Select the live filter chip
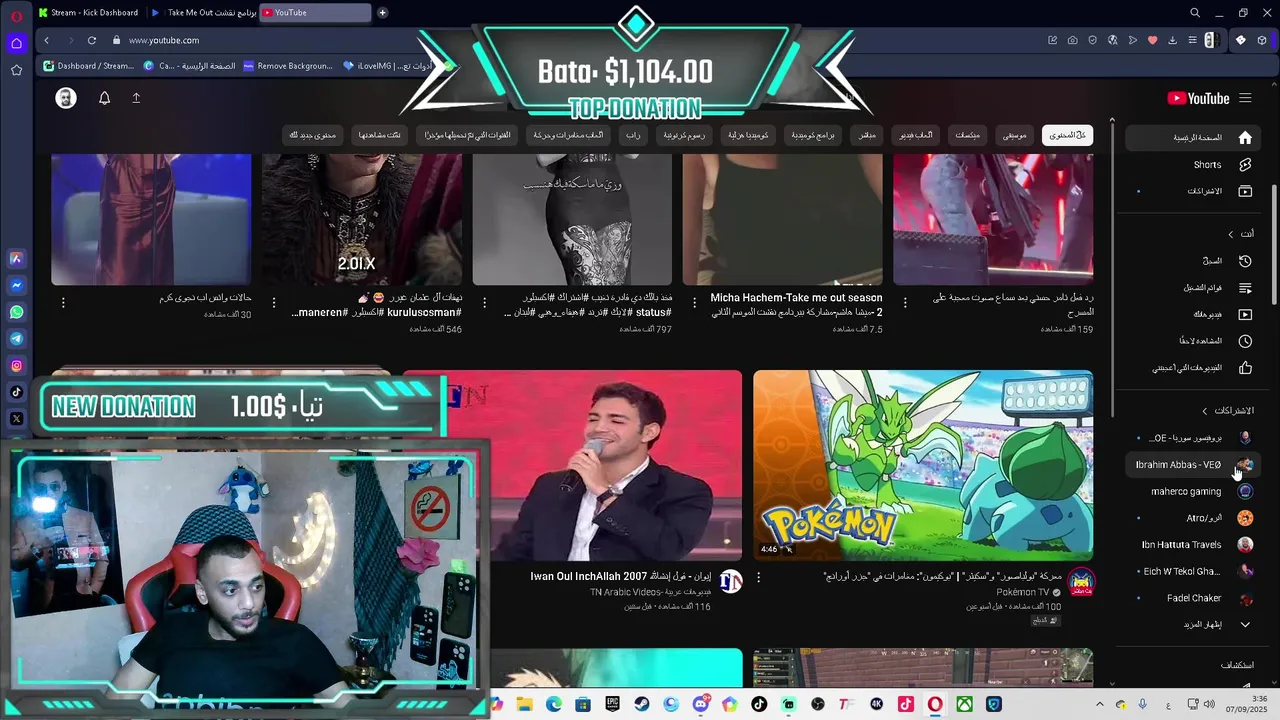 867,135
